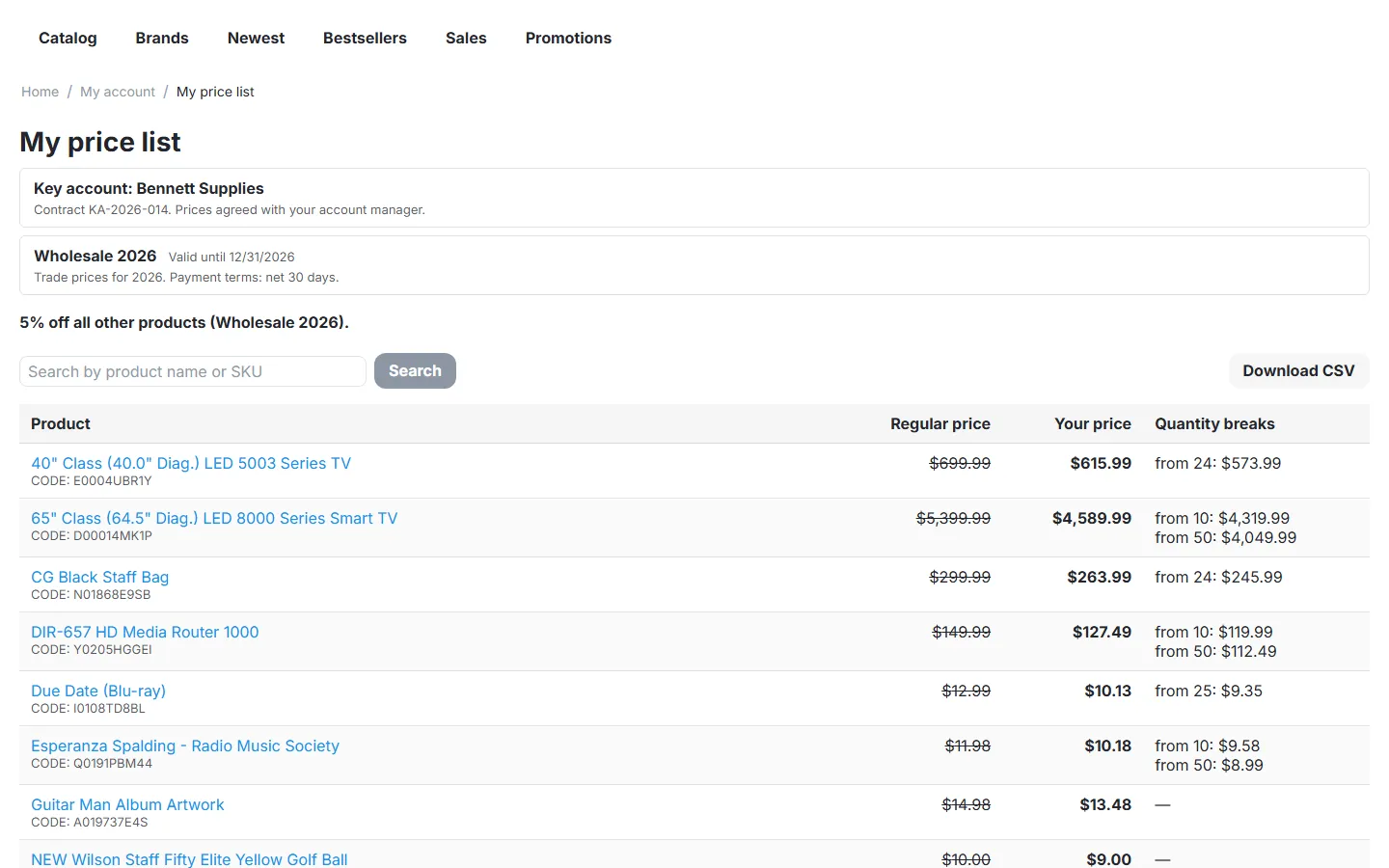Click the Search button

click(x=415, y=371)
